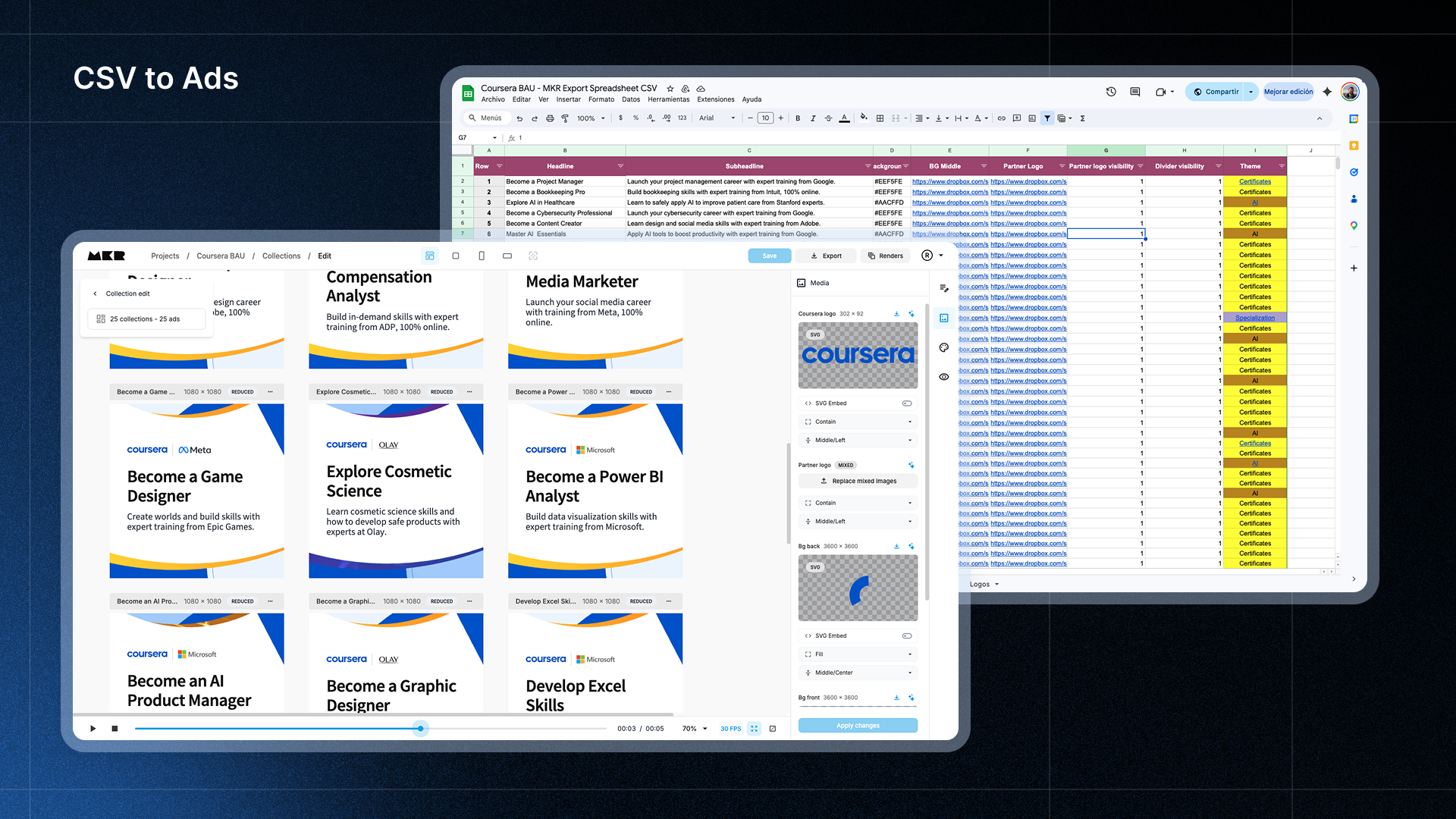Toggle Theme column filter in Sheets
1456x819 pixels.
click(x=1282, y=166)
